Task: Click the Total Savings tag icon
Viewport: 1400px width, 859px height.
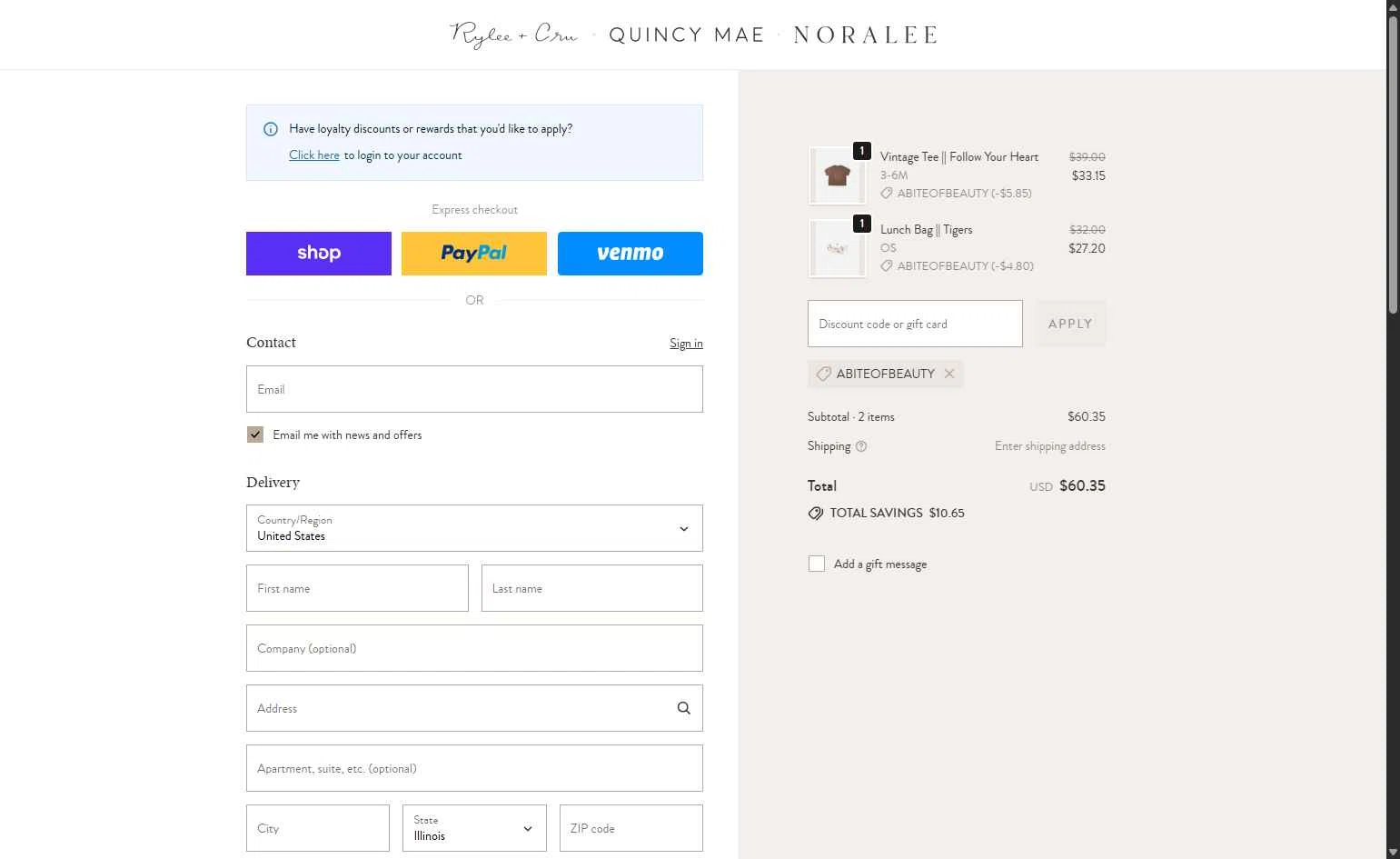Action: (816, 514)
